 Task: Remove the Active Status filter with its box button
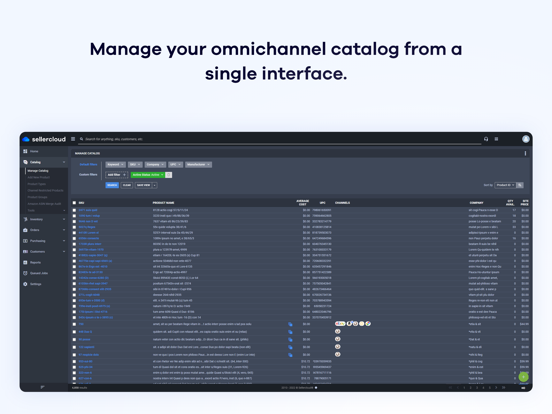tap(169, 175)
